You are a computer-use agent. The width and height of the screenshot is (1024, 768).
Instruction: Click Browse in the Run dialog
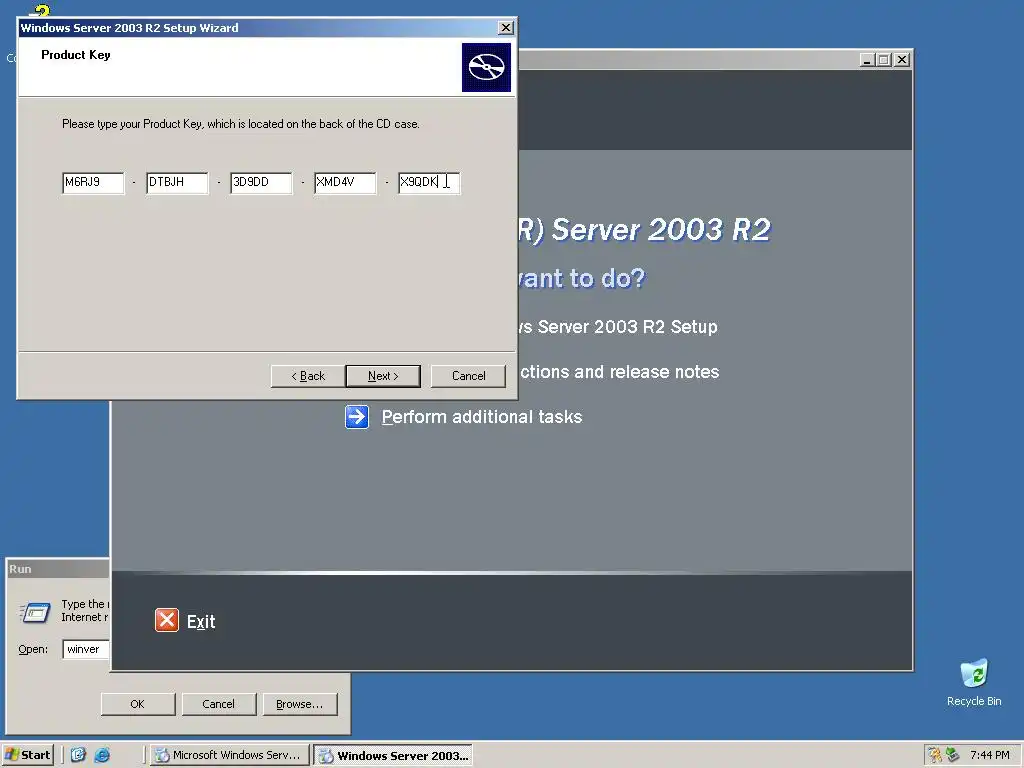click(x=300, y=704)
